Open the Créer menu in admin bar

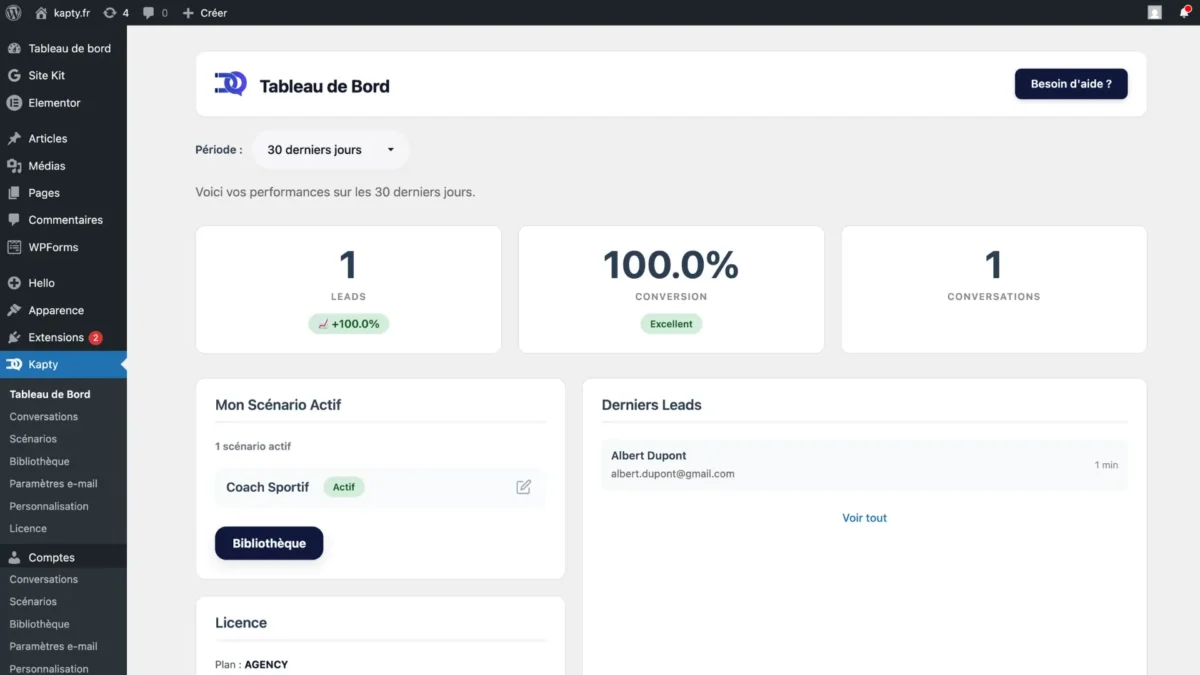click(x=204, y=13)
